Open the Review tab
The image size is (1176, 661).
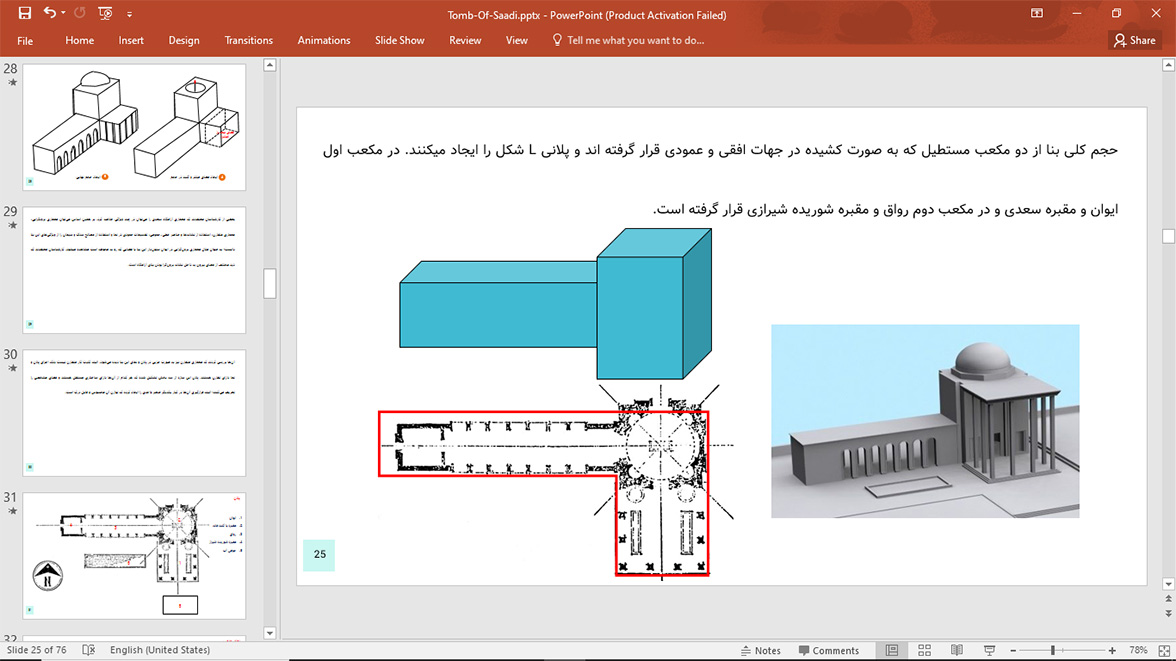click(x=465, y=41)
